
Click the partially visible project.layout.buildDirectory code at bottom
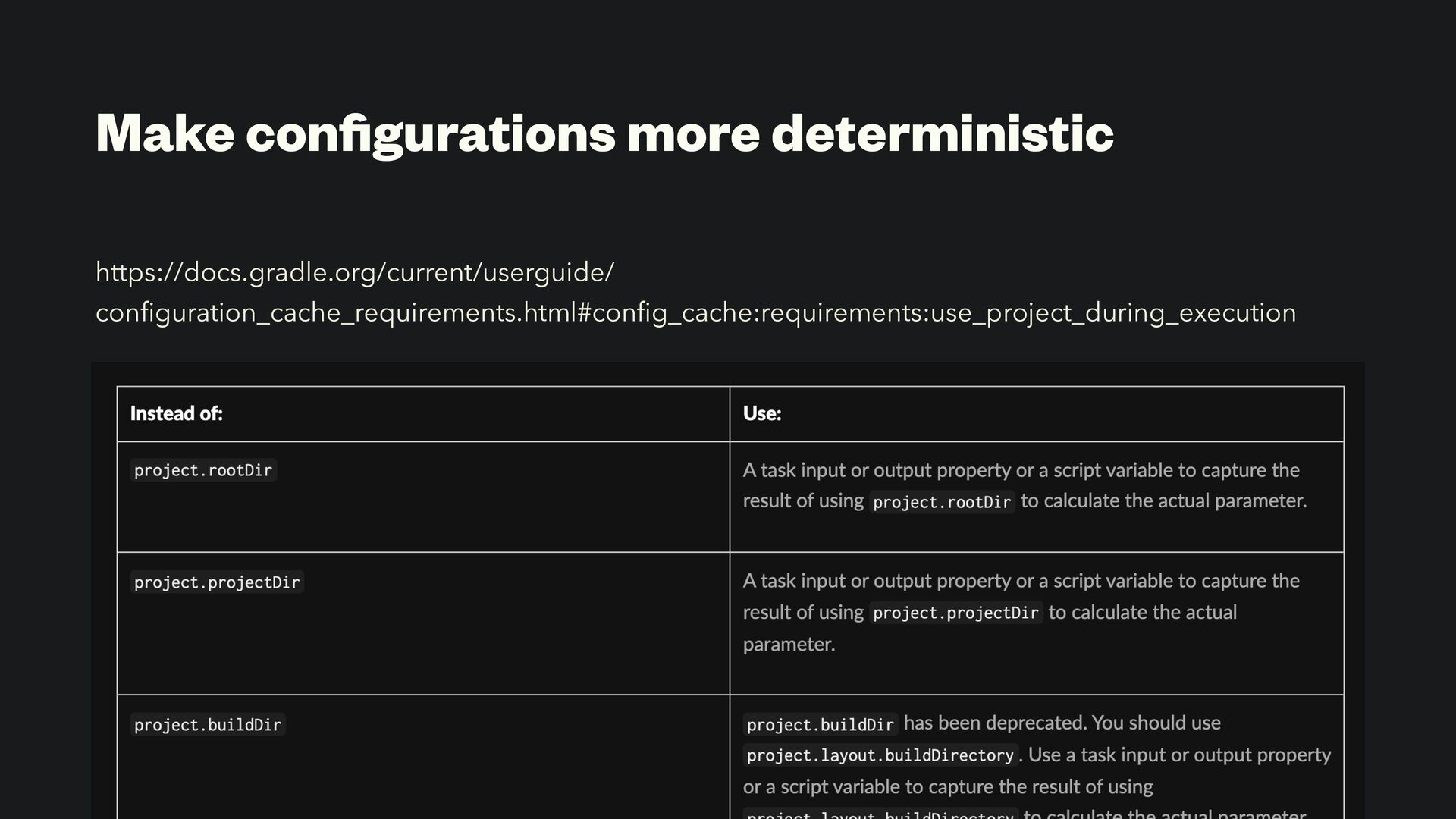(880, 813)
